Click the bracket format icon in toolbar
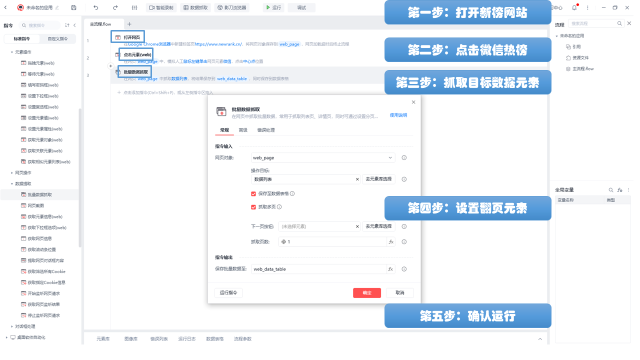This screenshot has height=360, width=640. pyautogui.click(x=134, y=7)
